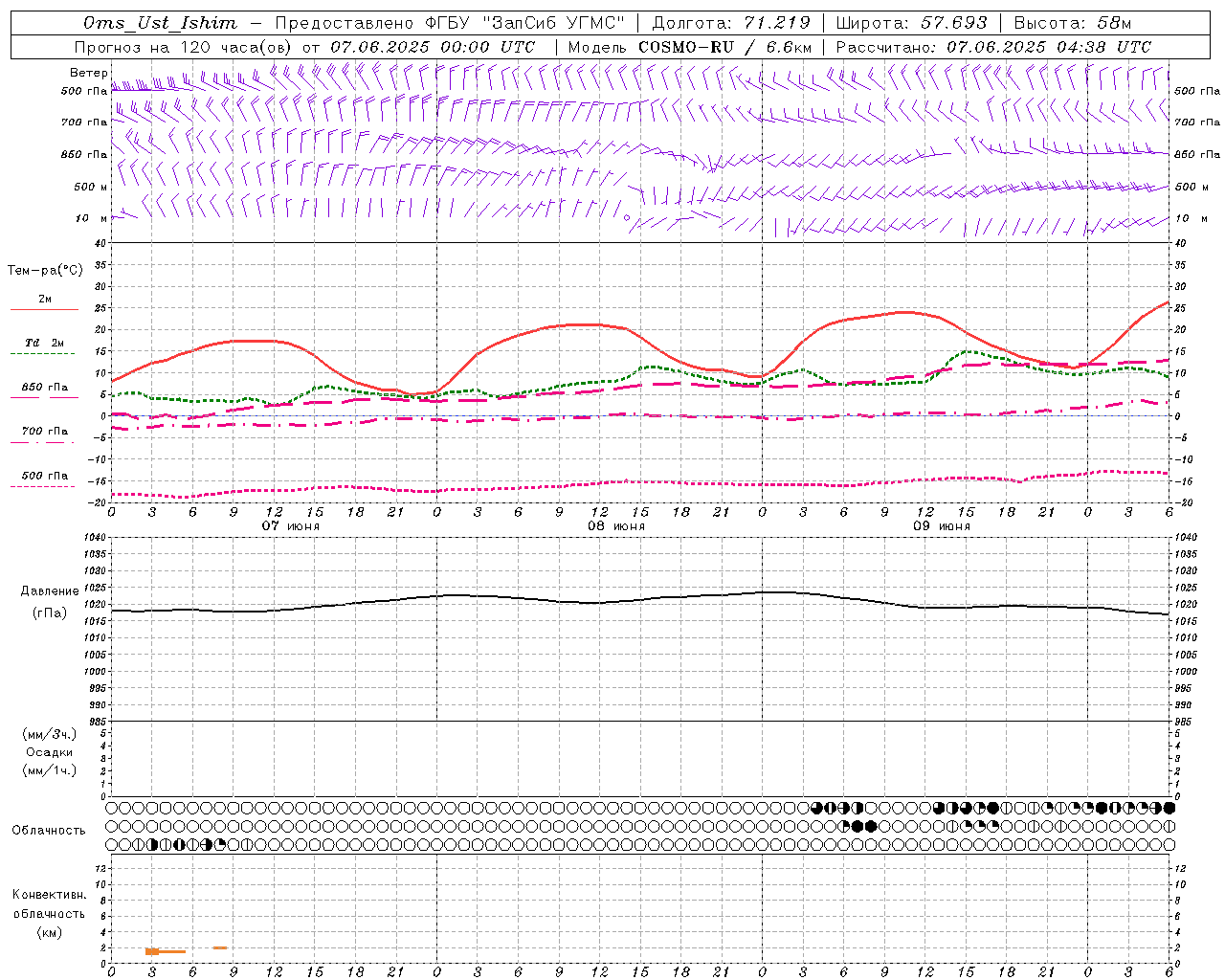Image resolution: width=1225 pixels, height=980 pixels.
Task: Click the Облачность cloudiness row label
Action: (49, 831)
